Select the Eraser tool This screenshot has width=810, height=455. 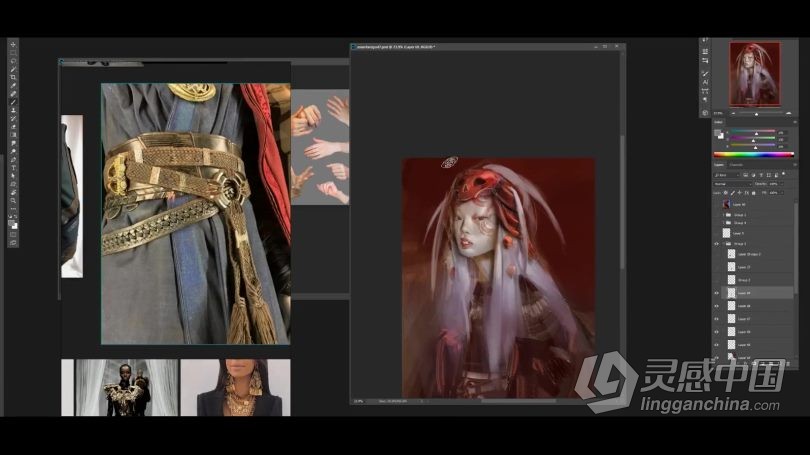[13, 127]
